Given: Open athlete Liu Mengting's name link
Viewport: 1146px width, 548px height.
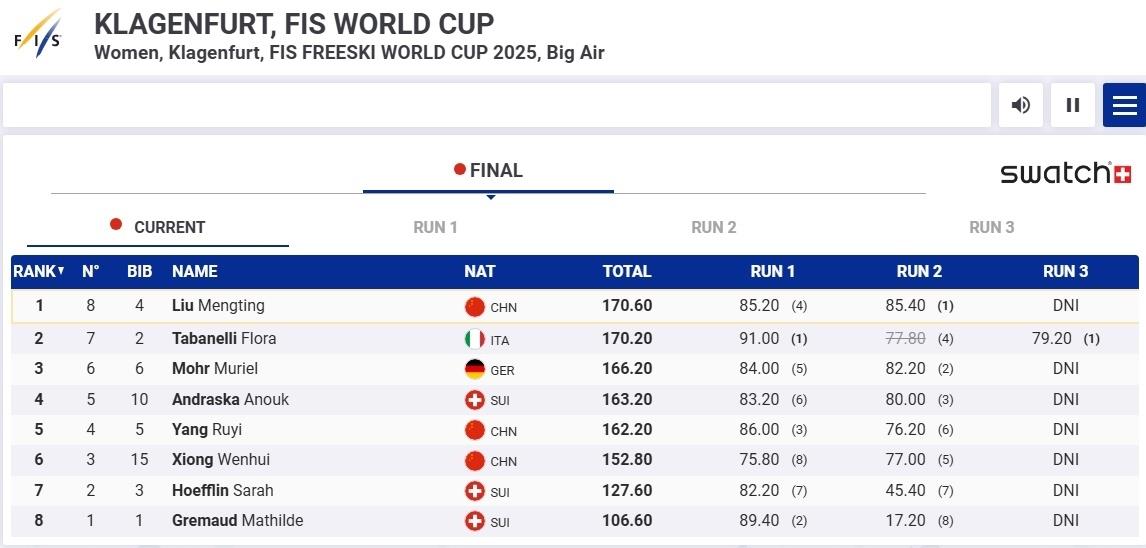Looking at the screenshot, I should pos(218,306).
